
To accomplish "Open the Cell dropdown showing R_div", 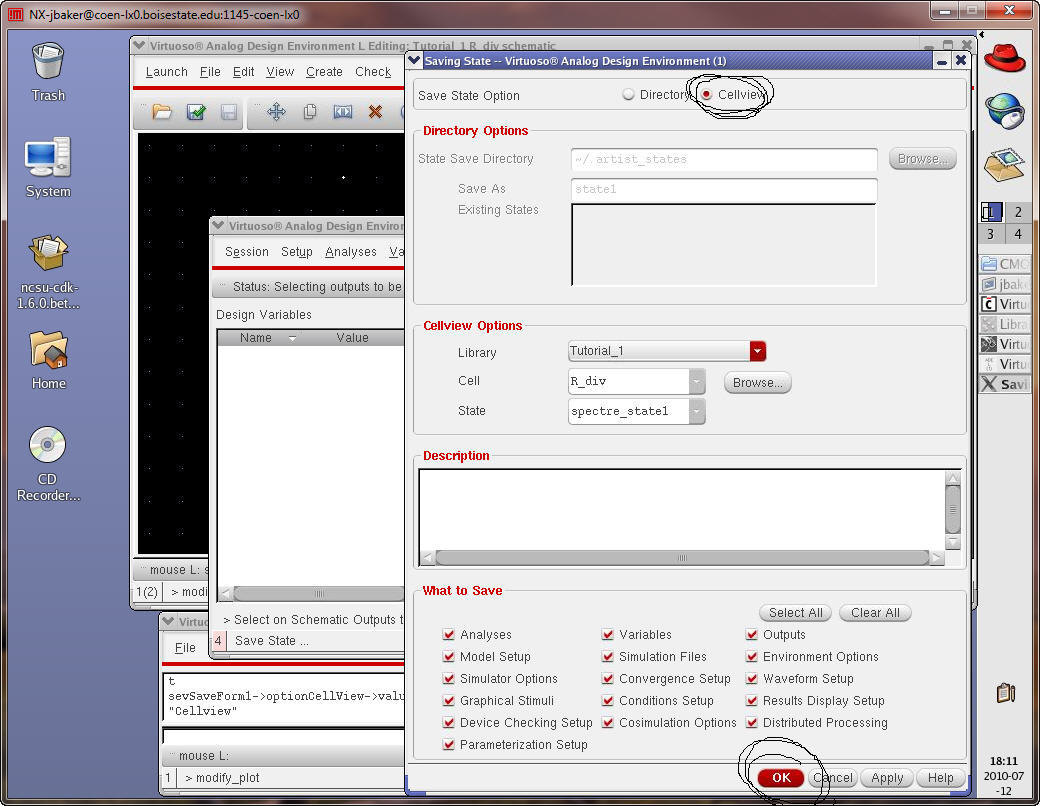I will (696, 381).
